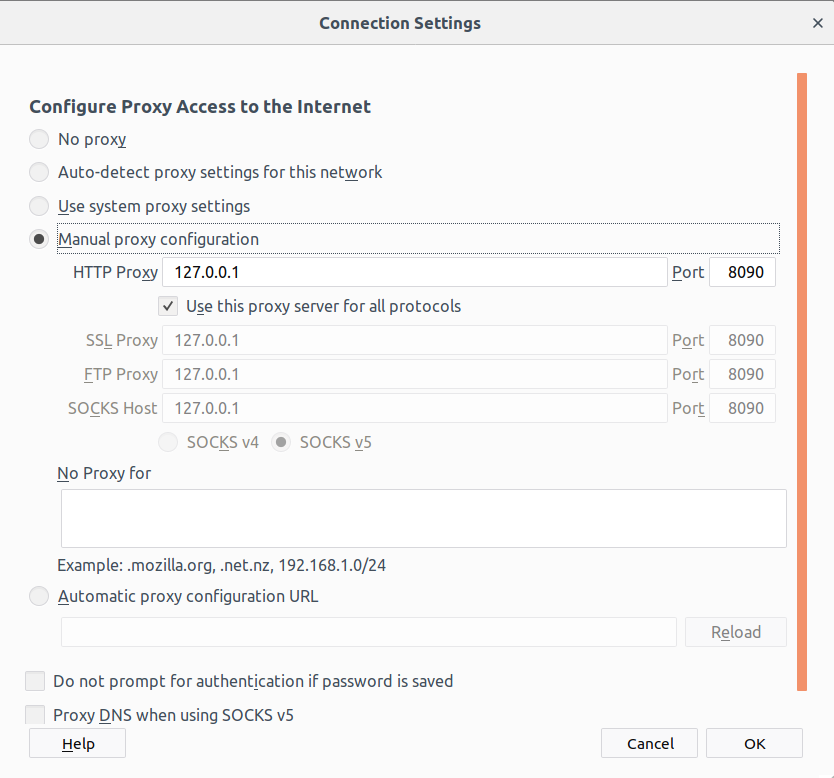Image resolution: width=834 pixels, height=778 pixels.
Task: Enable Do not prompt for authentication checkbox
Action: [35, 681]
